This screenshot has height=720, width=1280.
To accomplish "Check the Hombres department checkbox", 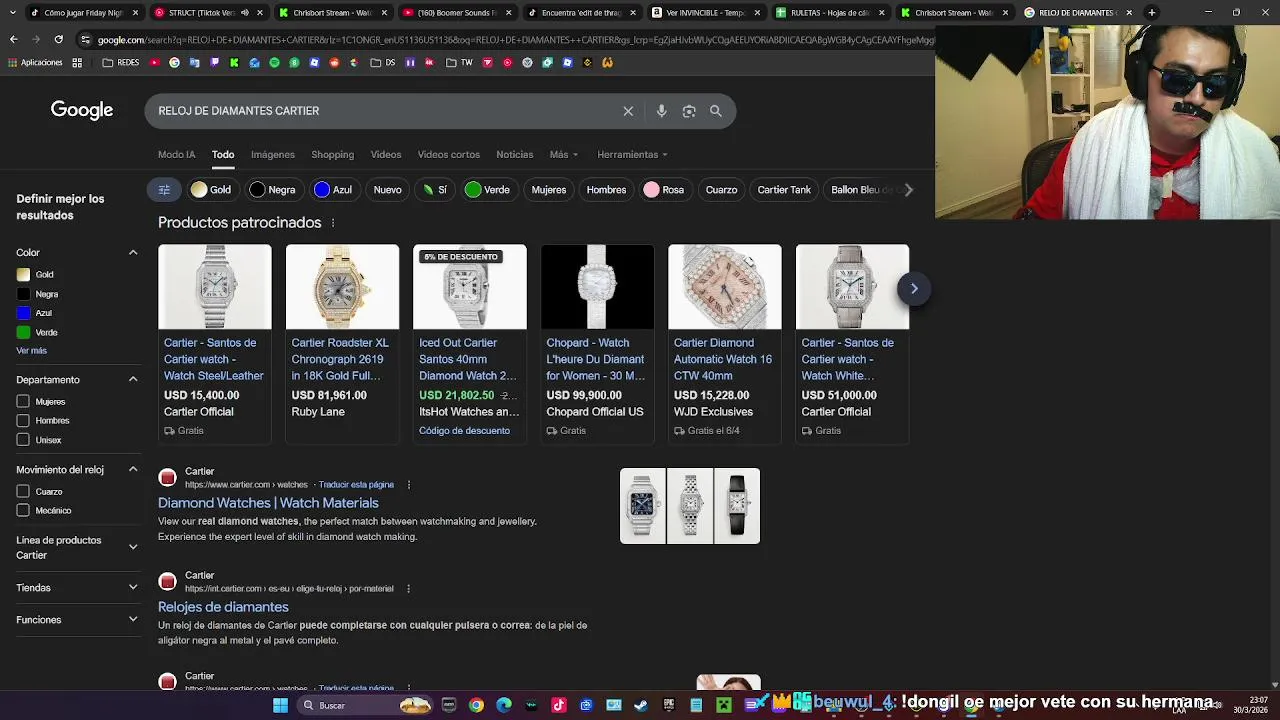I will click(23, 421).
